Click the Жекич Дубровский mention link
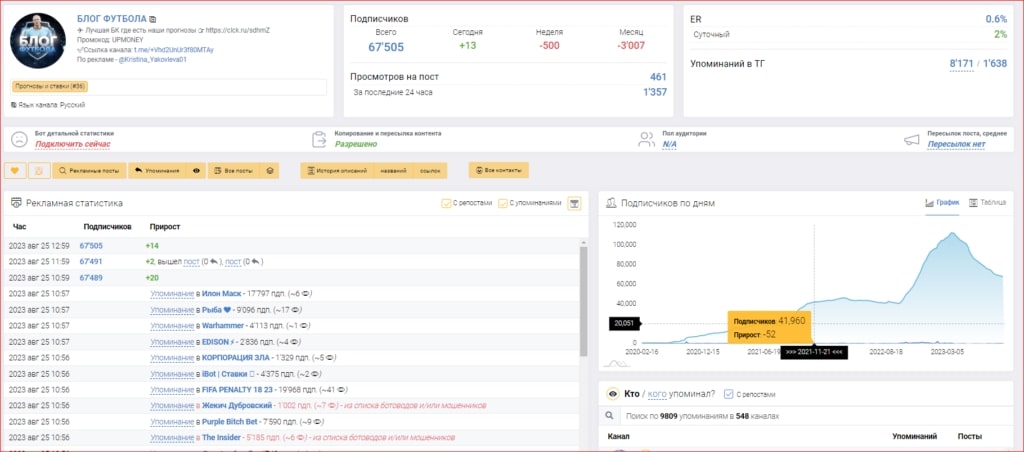Screen dimensions: 1024x452 [x=236, y=406]
